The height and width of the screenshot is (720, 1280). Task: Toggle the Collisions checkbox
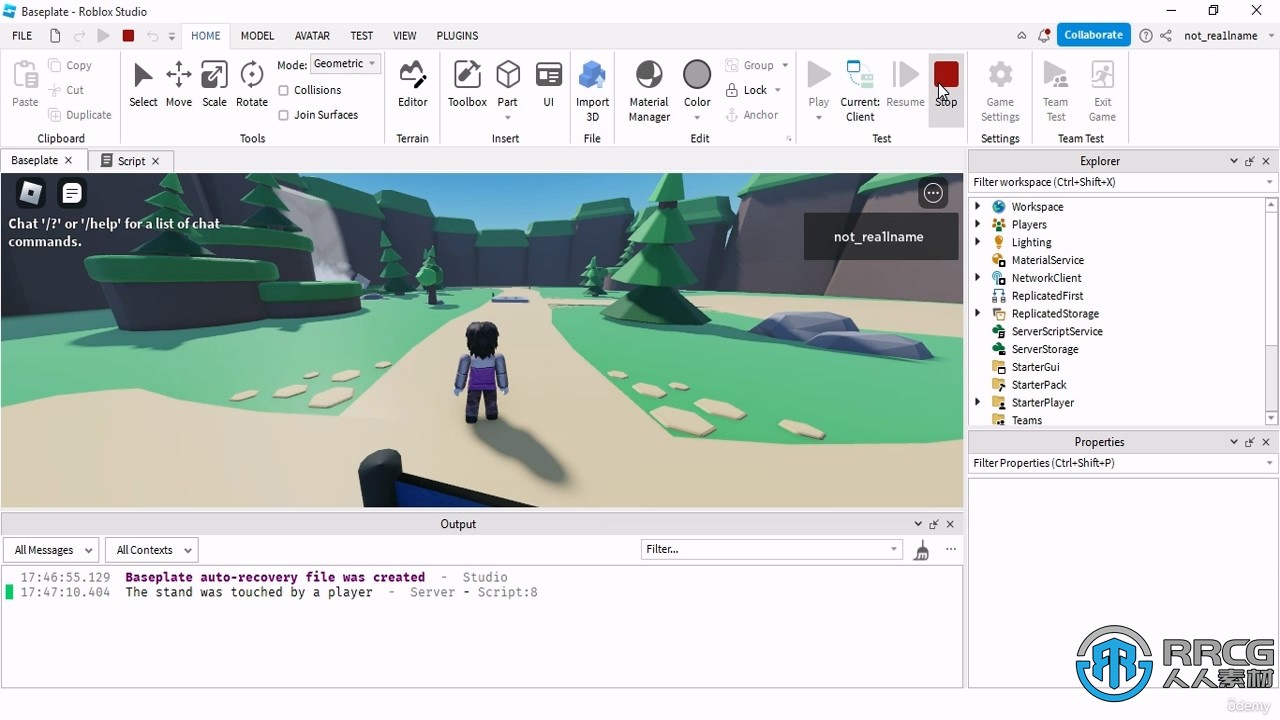[284, 90]
